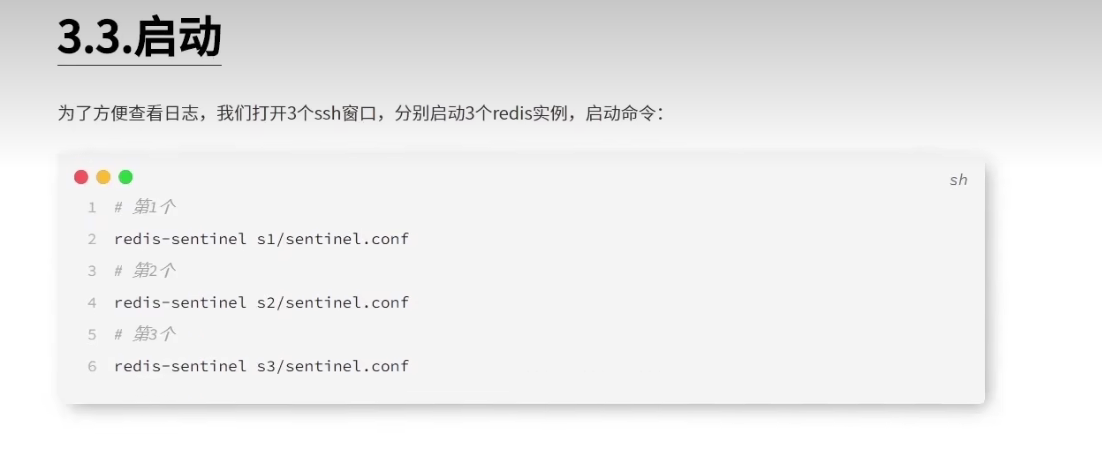Image resolution: width=1102 pixels, height=464 pixels.
Task: Click the '3.3.启动' heading
Action: pos(139,38)
